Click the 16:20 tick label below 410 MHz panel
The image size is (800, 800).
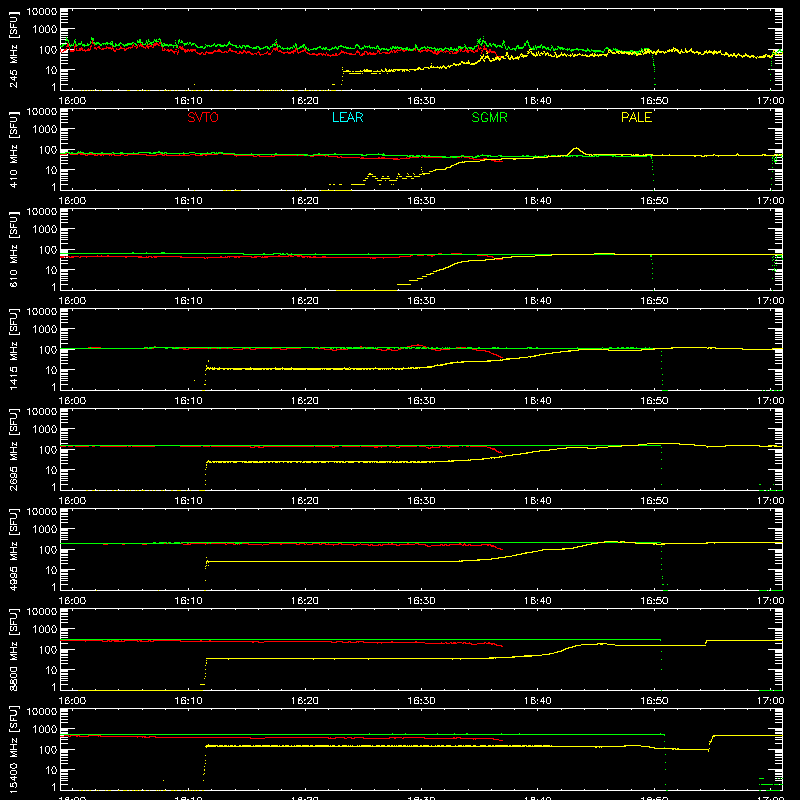tap(305, 201)
